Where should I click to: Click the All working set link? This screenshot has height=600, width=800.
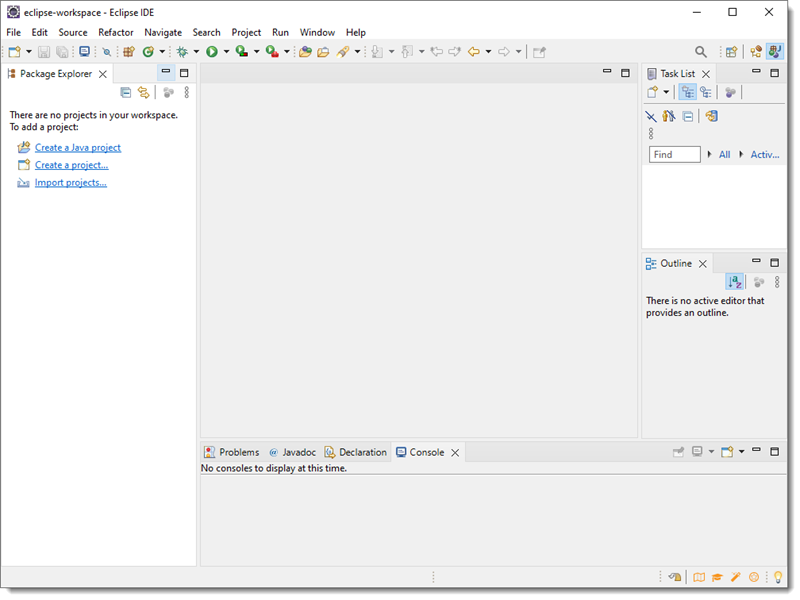pos(724,155)
